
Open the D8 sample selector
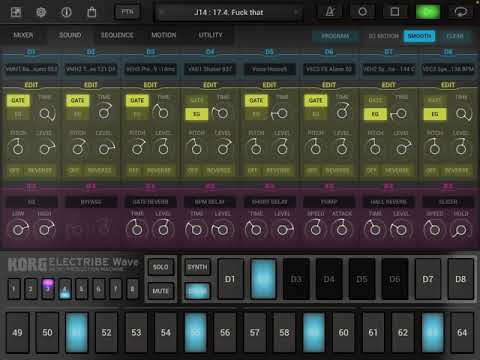tap(448, 69)
